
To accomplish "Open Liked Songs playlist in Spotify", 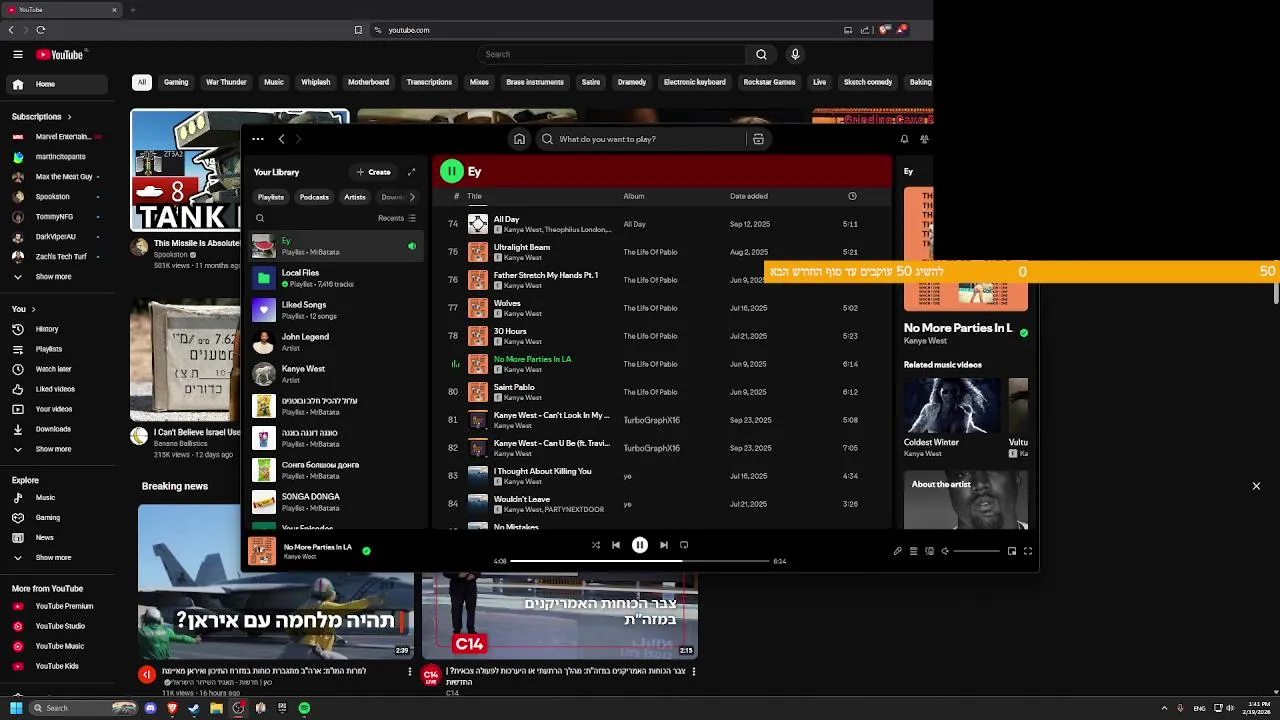I will coord(336,309).
